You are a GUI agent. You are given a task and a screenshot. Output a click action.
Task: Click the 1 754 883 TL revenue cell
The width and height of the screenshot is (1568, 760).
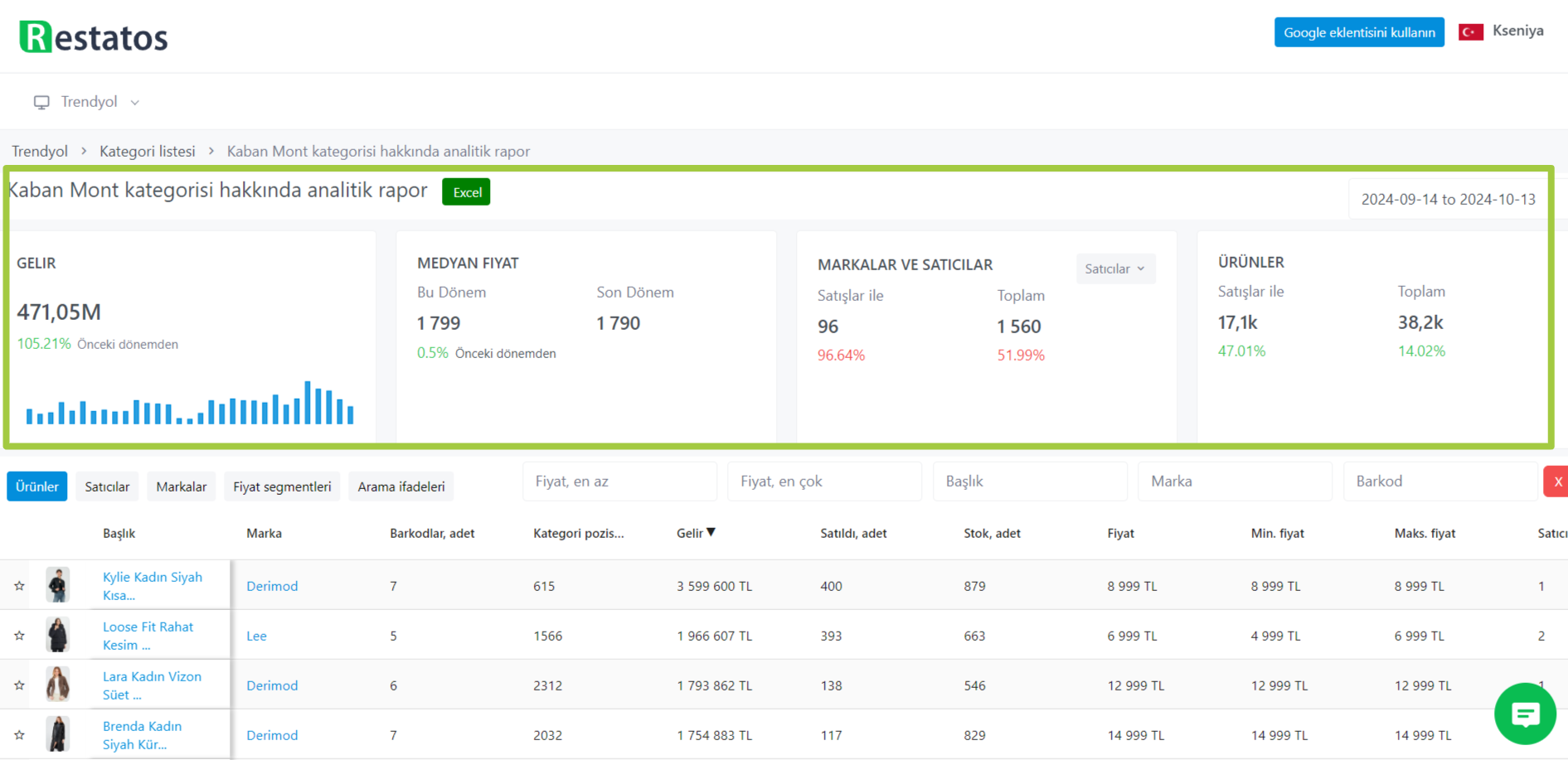(714, 735)
